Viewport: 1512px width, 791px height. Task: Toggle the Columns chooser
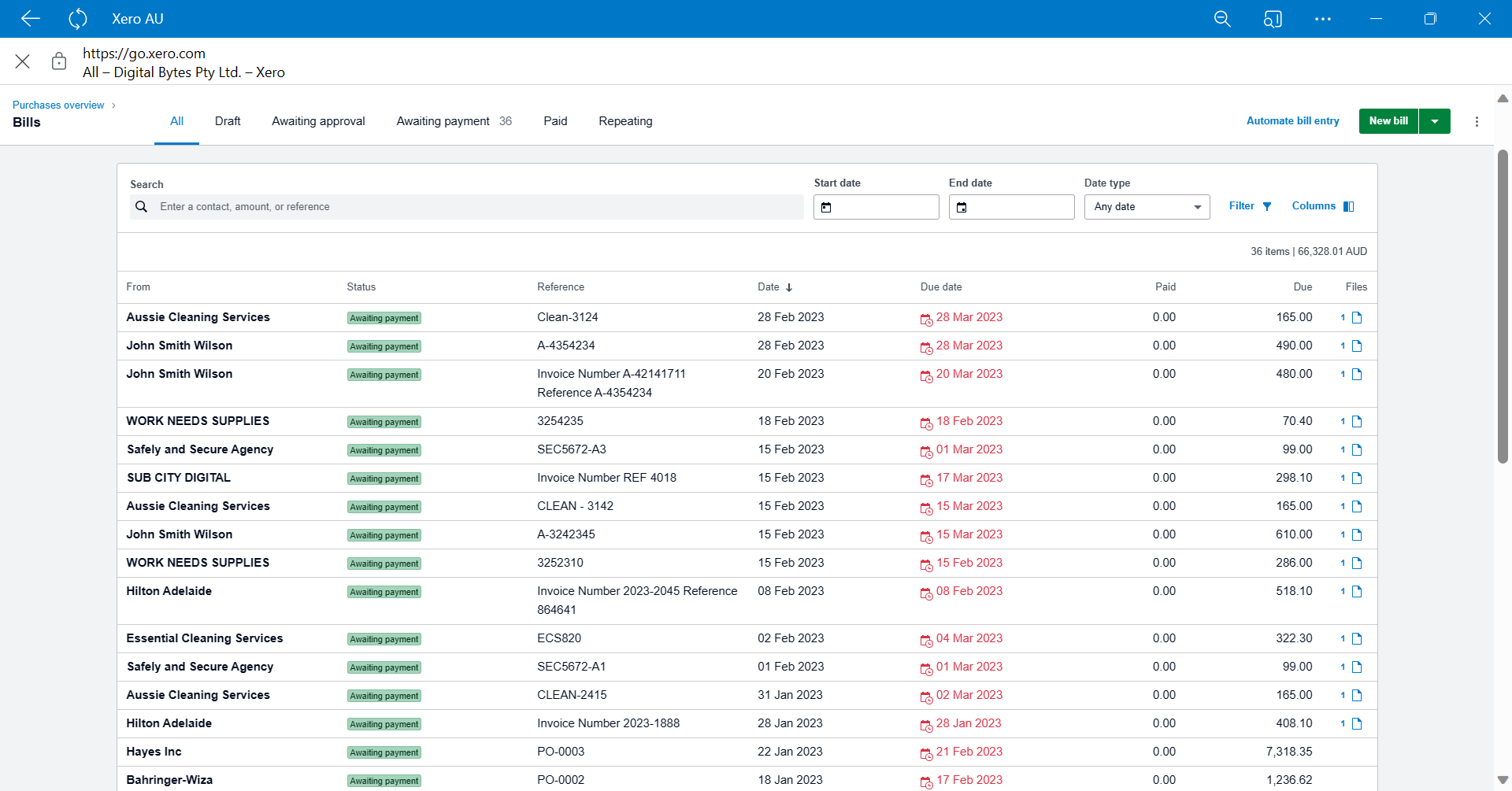pyautogui.click(x=1322, y=206)
